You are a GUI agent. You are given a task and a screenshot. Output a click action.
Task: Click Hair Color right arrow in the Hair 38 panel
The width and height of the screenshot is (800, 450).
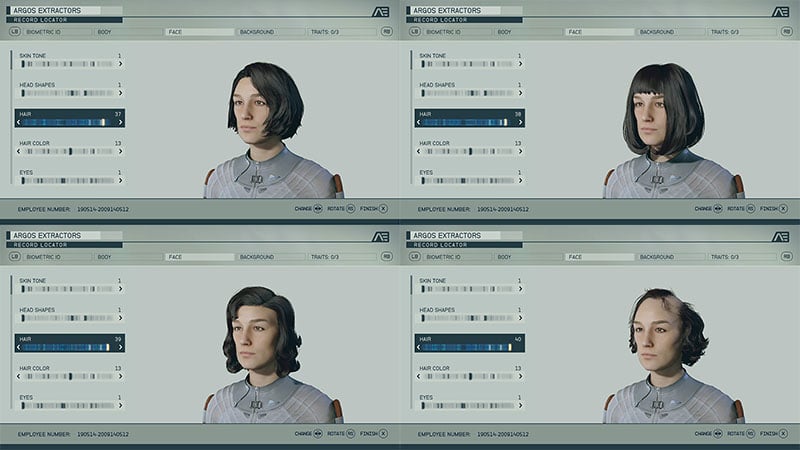click(x=521, y=152)
